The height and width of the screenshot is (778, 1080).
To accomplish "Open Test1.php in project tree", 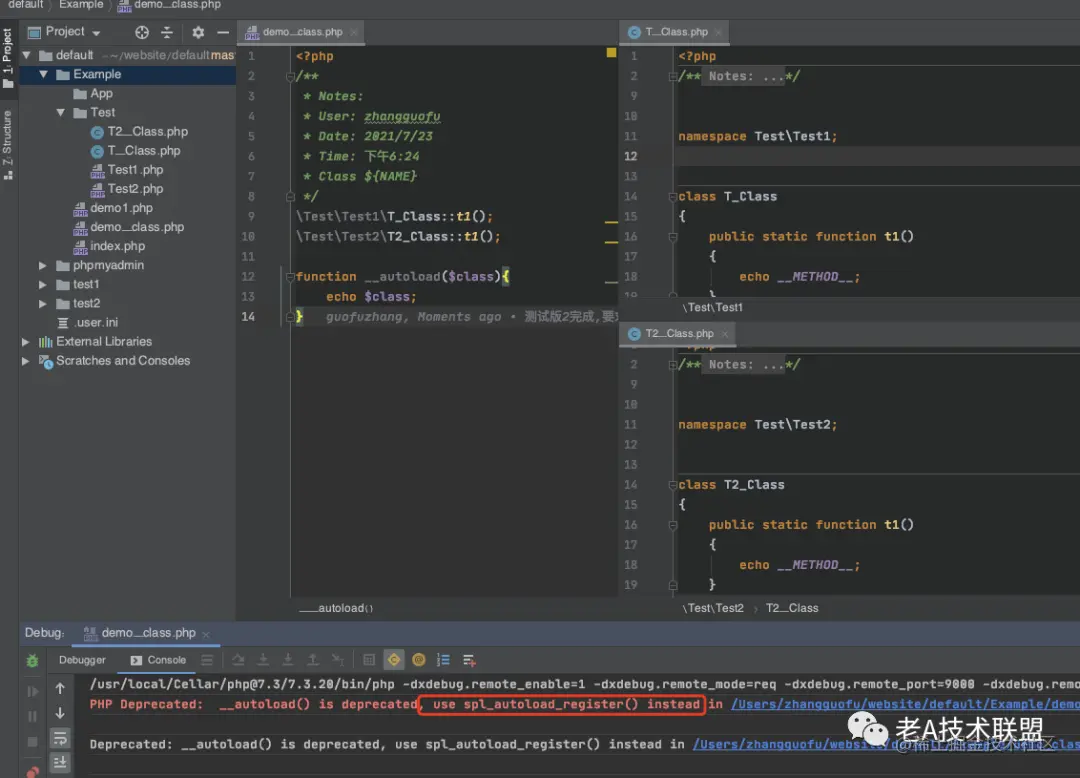I will point(127,170).
